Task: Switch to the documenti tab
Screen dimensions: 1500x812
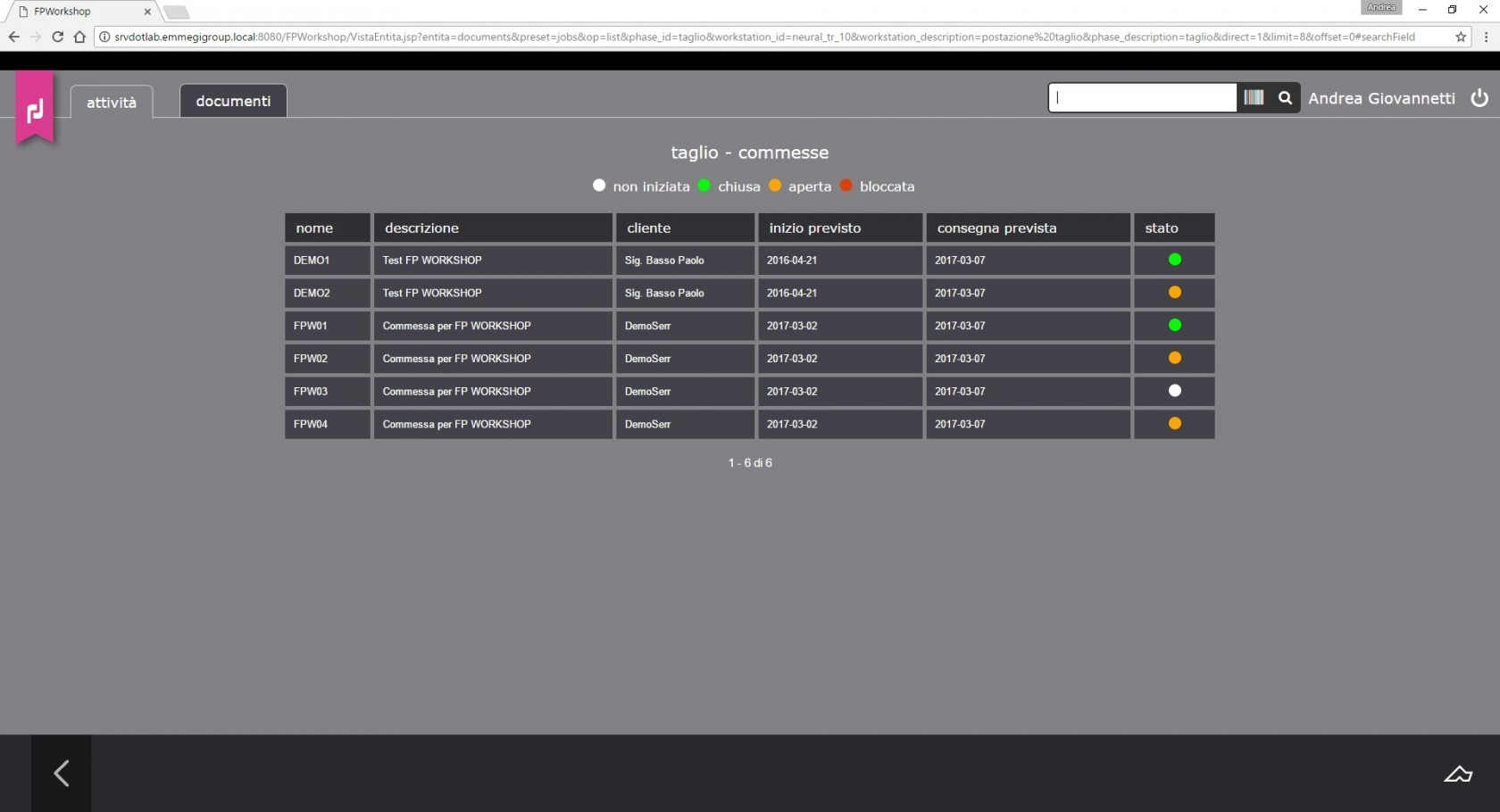Action: (x=233, y=101)
